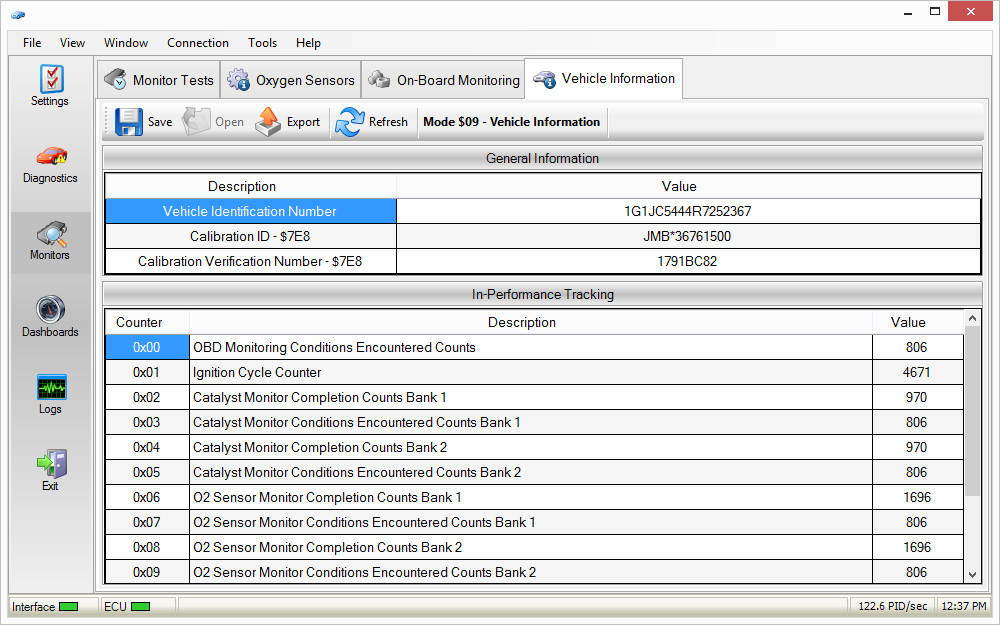Select the Ignition Cycle Counter row

point(530,372)
